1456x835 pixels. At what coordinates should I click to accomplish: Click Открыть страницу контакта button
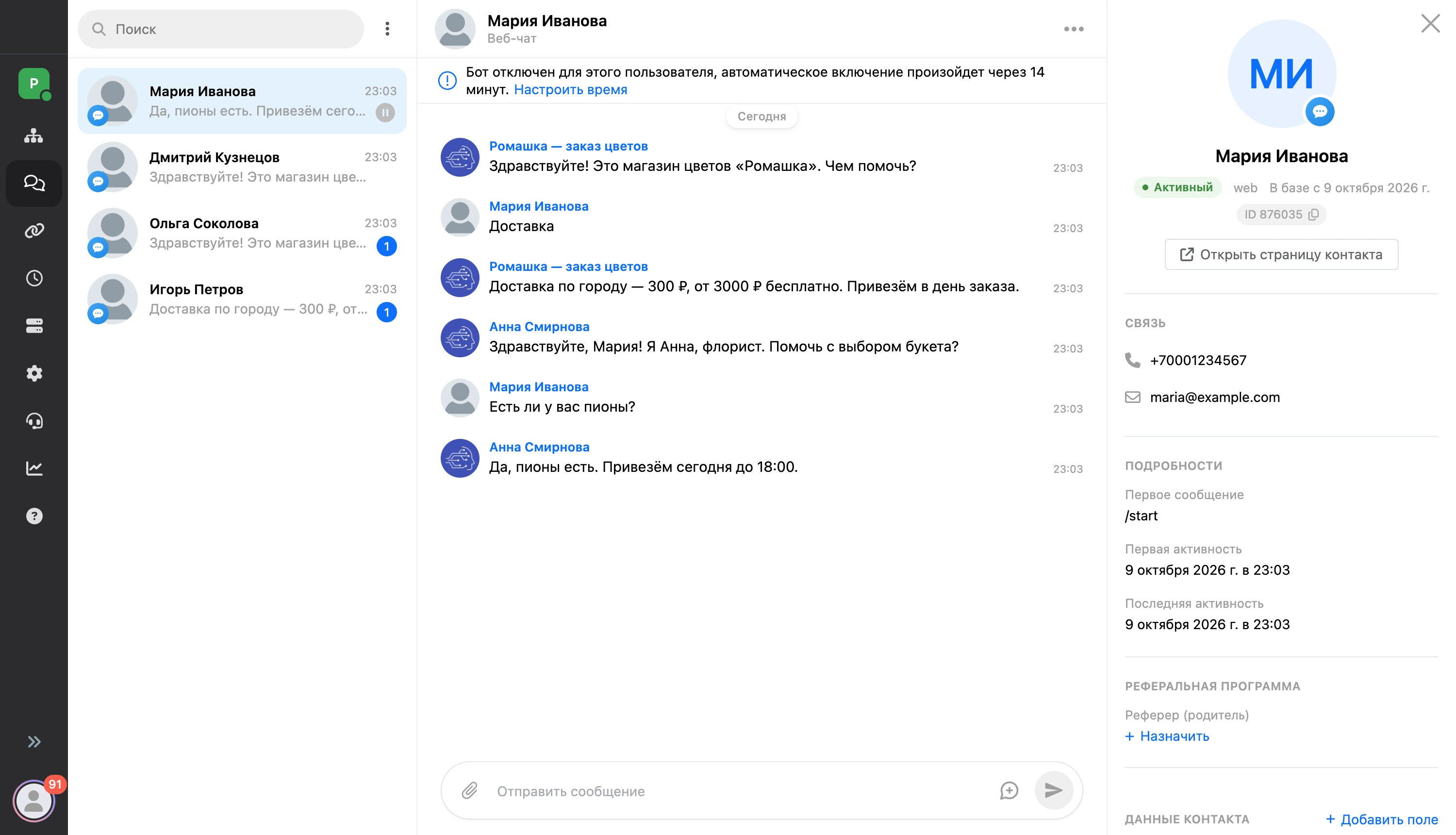1281,254
